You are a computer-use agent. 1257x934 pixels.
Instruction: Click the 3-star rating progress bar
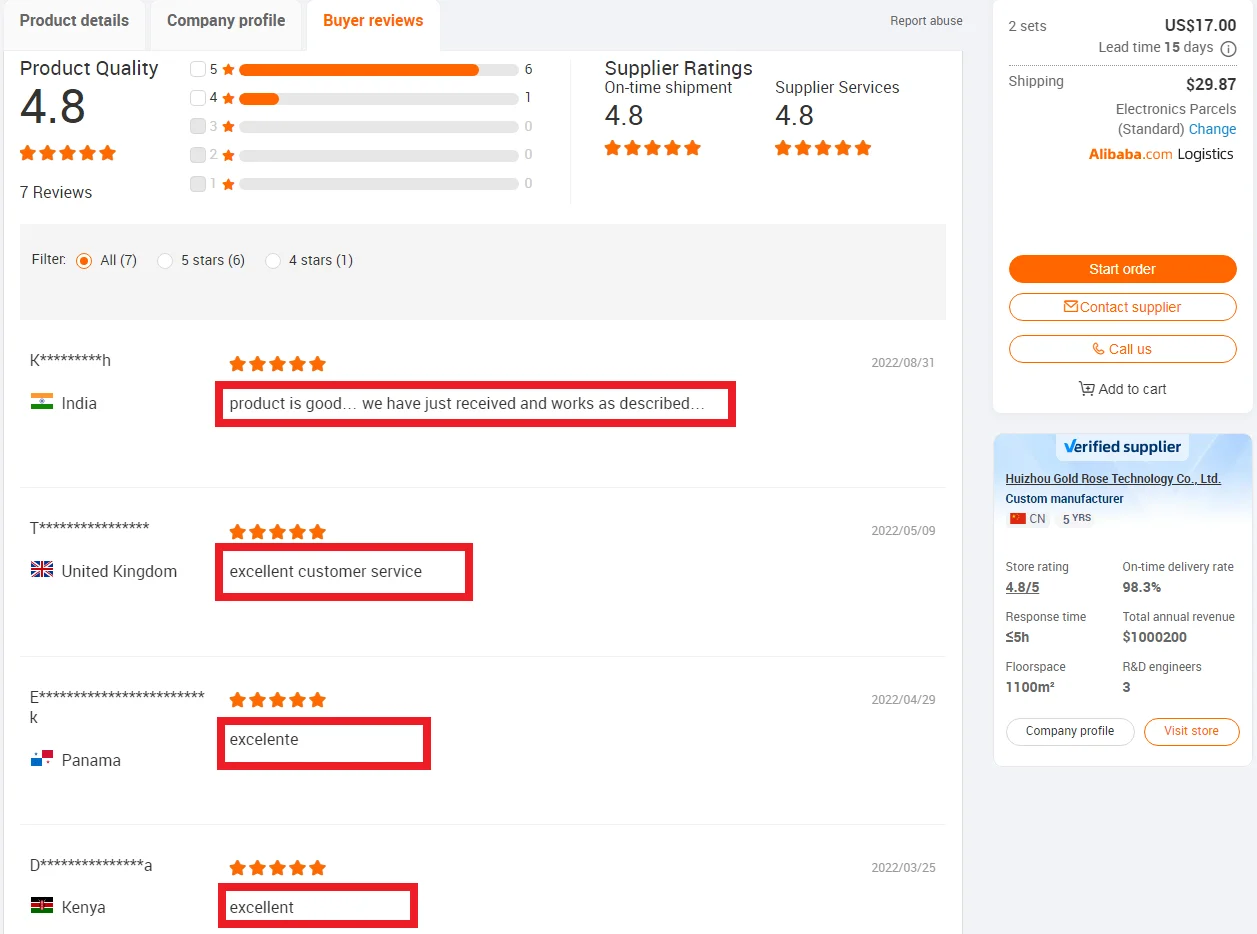[379, 126]
